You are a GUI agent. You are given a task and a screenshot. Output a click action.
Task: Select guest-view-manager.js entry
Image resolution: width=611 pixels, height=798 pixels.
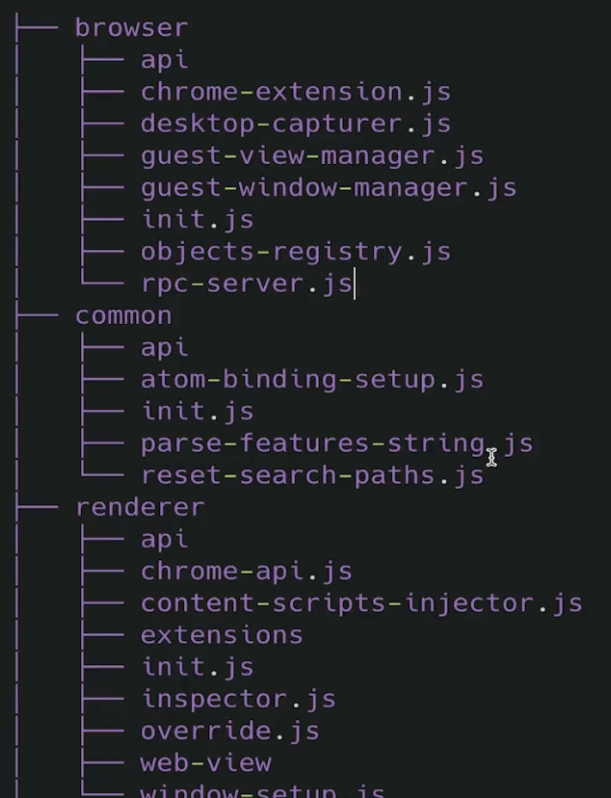312,156
